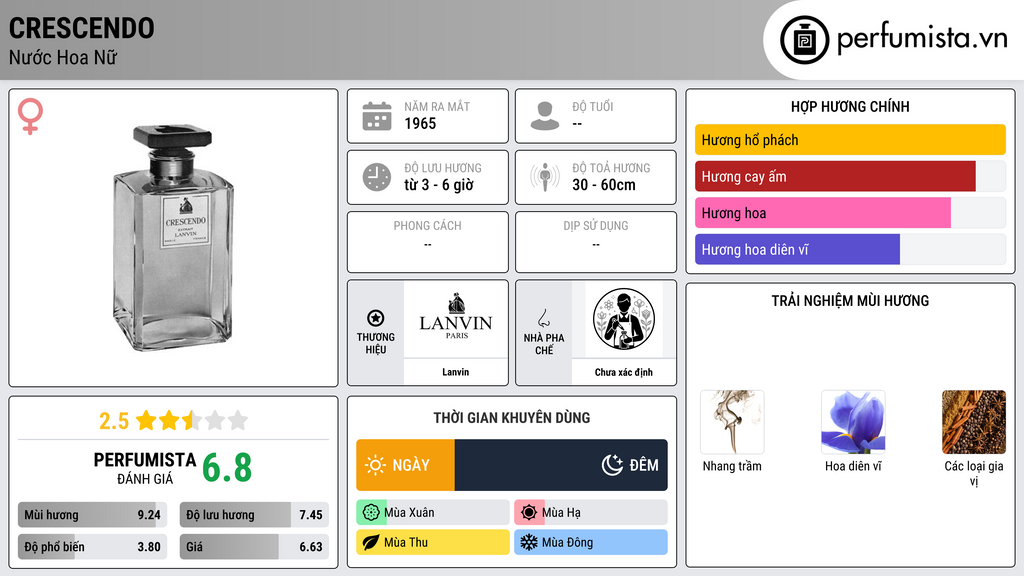Image resolution: width=1024 pixels, height=576 pixels.
Task: Select the Mùa Hạ season tag
Action: coord(591,513)
